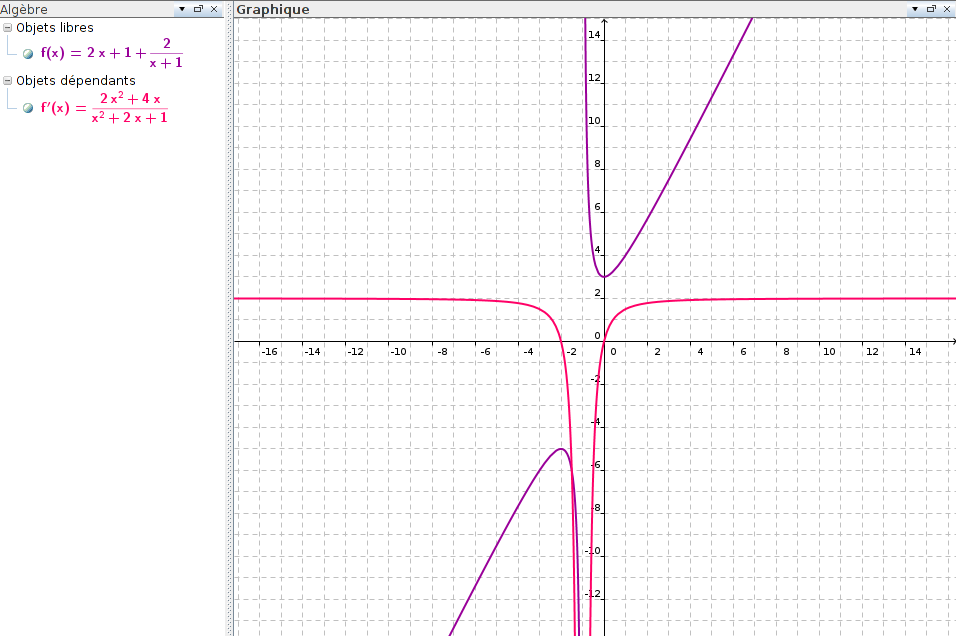This screenshot has height=636, width=956.
Task: Click the Objets dépendants category label
Action: 76,81
